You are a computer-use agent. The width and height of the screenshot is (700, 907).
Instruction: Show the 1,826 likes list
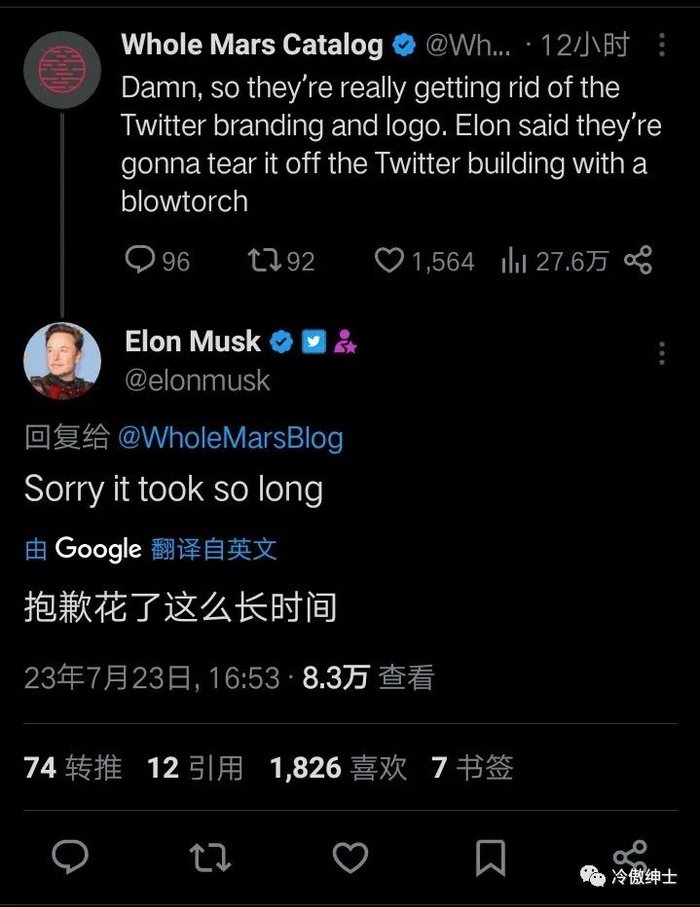point(338,767)
